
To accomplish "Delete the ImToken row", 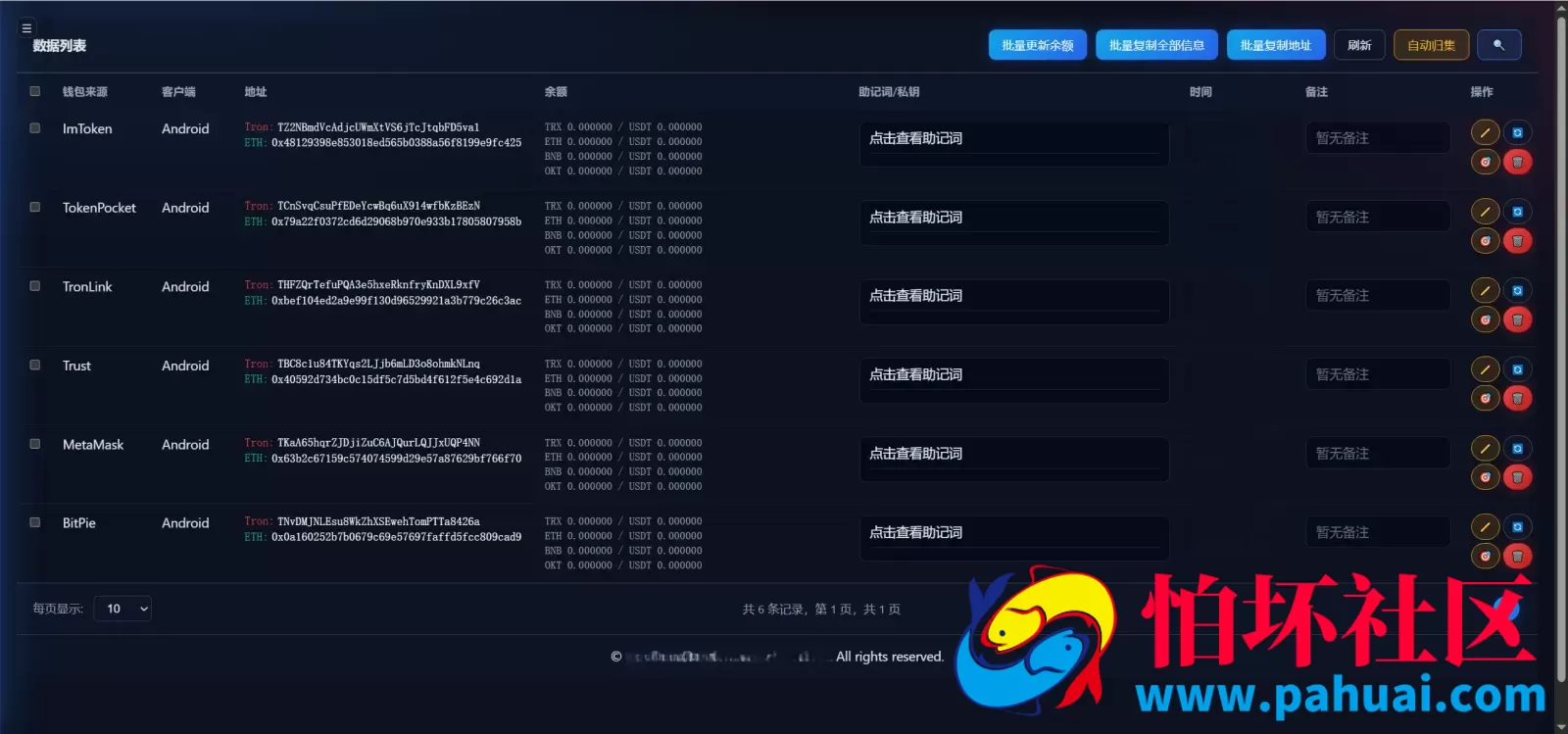I will tap(1517, 162).
